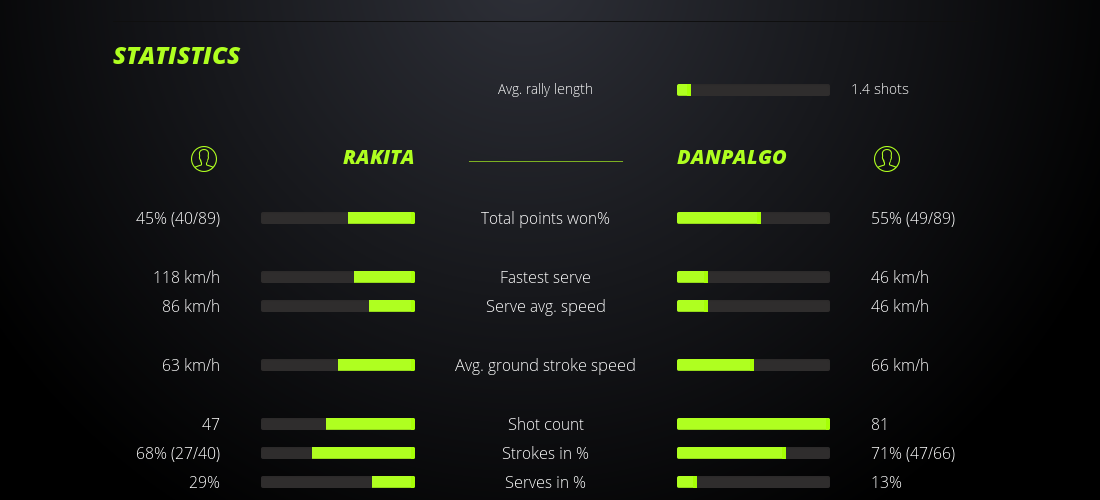Image resolution: width=1100 pixels, height=500 pixels.
Task: Click the Avg. ground stroke speed label
Action: [545, 365]
